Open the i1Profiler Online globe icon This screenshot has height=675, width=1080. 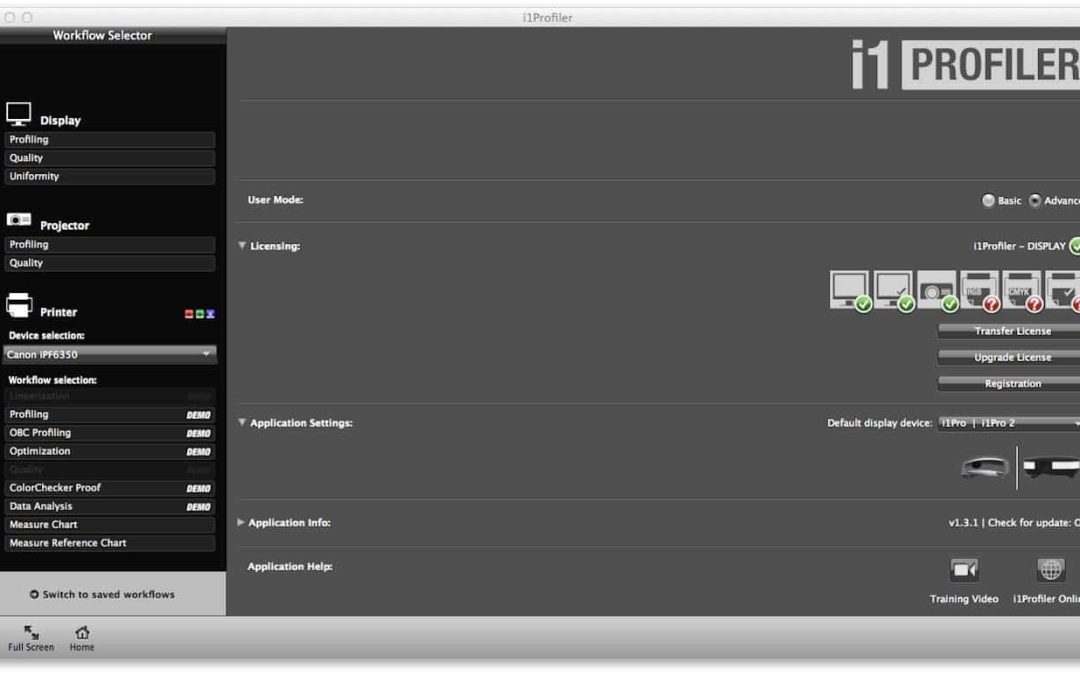[1050, 570]
